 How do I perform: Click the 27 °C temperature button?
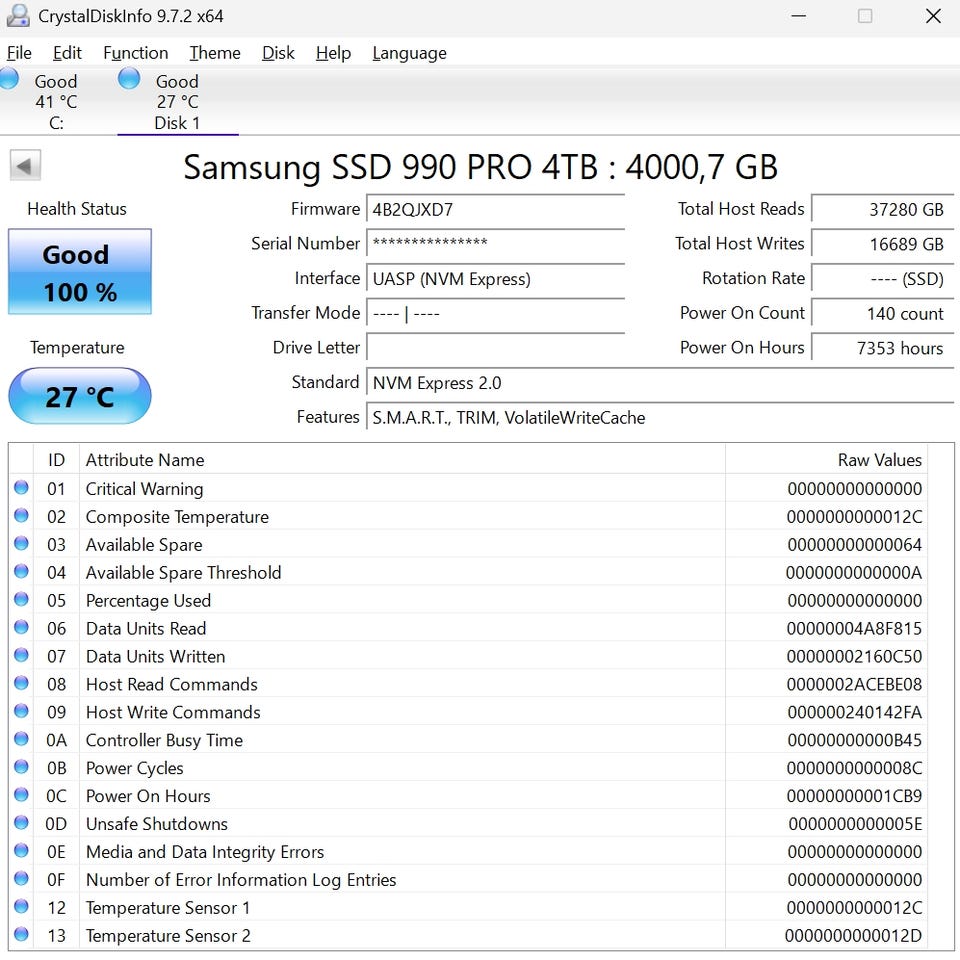pyautogui.click(x=80, y=396)
